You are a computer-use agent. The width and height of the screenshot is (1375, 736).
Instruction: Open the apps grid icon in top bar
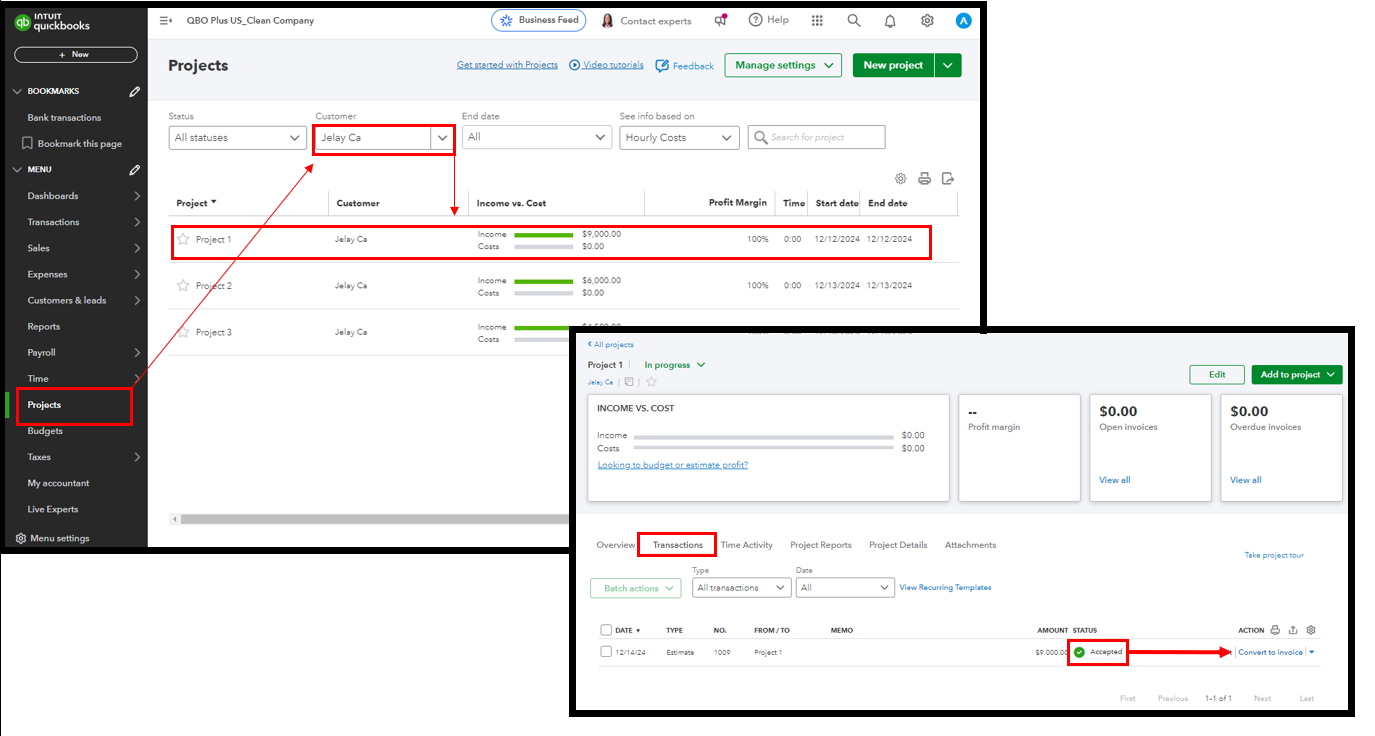click(817, 20)
